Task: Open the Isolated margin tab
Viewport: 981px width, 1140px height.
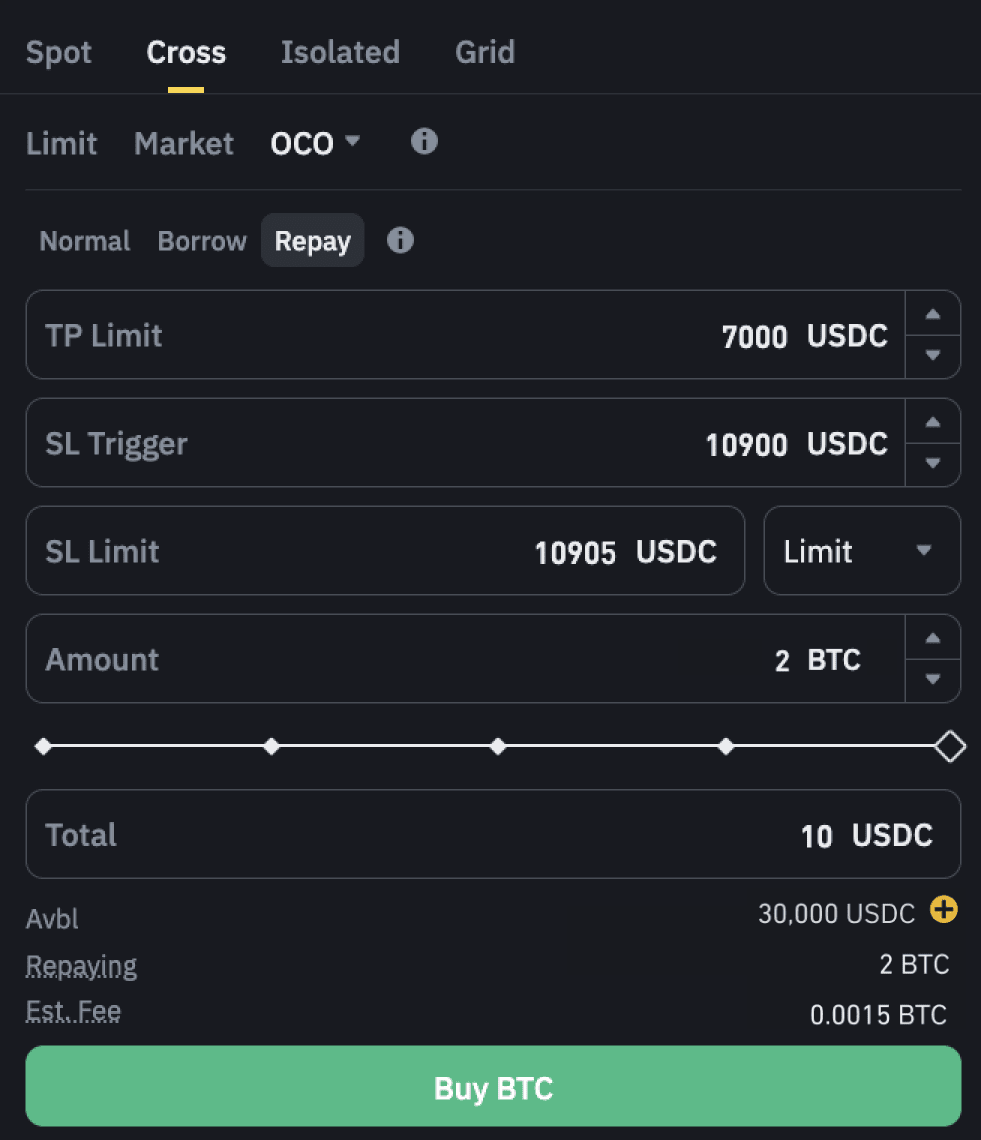Action: coord(340,52)
